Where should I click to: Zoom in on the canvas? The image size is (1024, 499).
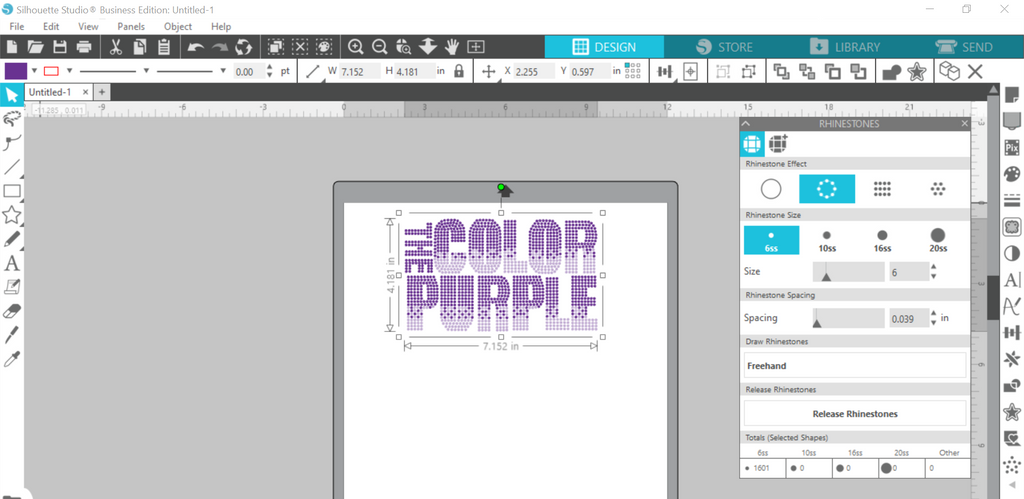(355, 47)
